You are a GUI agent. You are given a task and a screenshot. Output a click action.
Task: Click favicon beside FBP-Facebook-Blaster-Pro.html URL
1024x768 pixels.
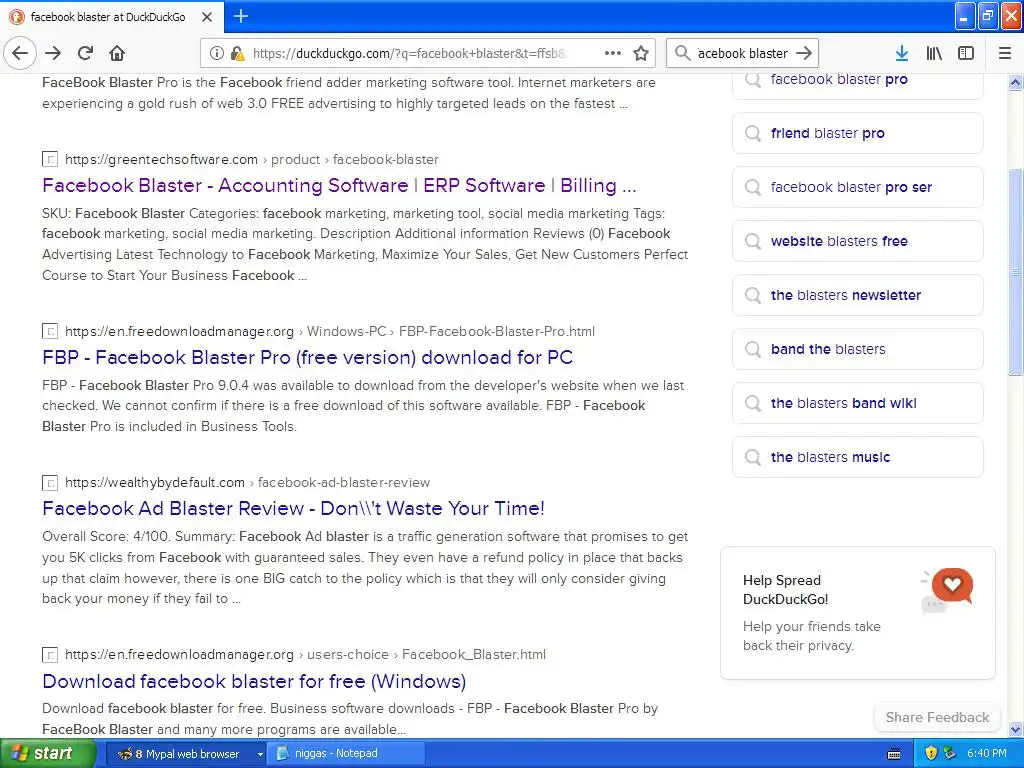50,331
